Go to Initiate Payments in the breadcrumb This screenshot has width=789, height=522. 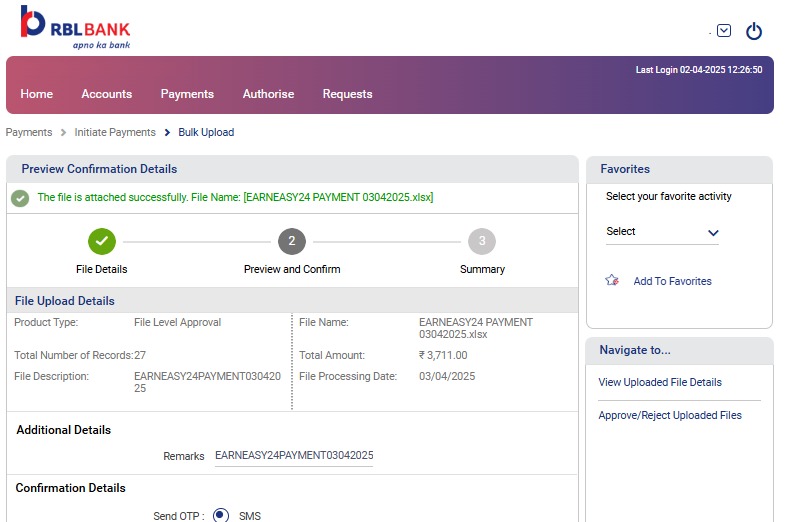115,132
